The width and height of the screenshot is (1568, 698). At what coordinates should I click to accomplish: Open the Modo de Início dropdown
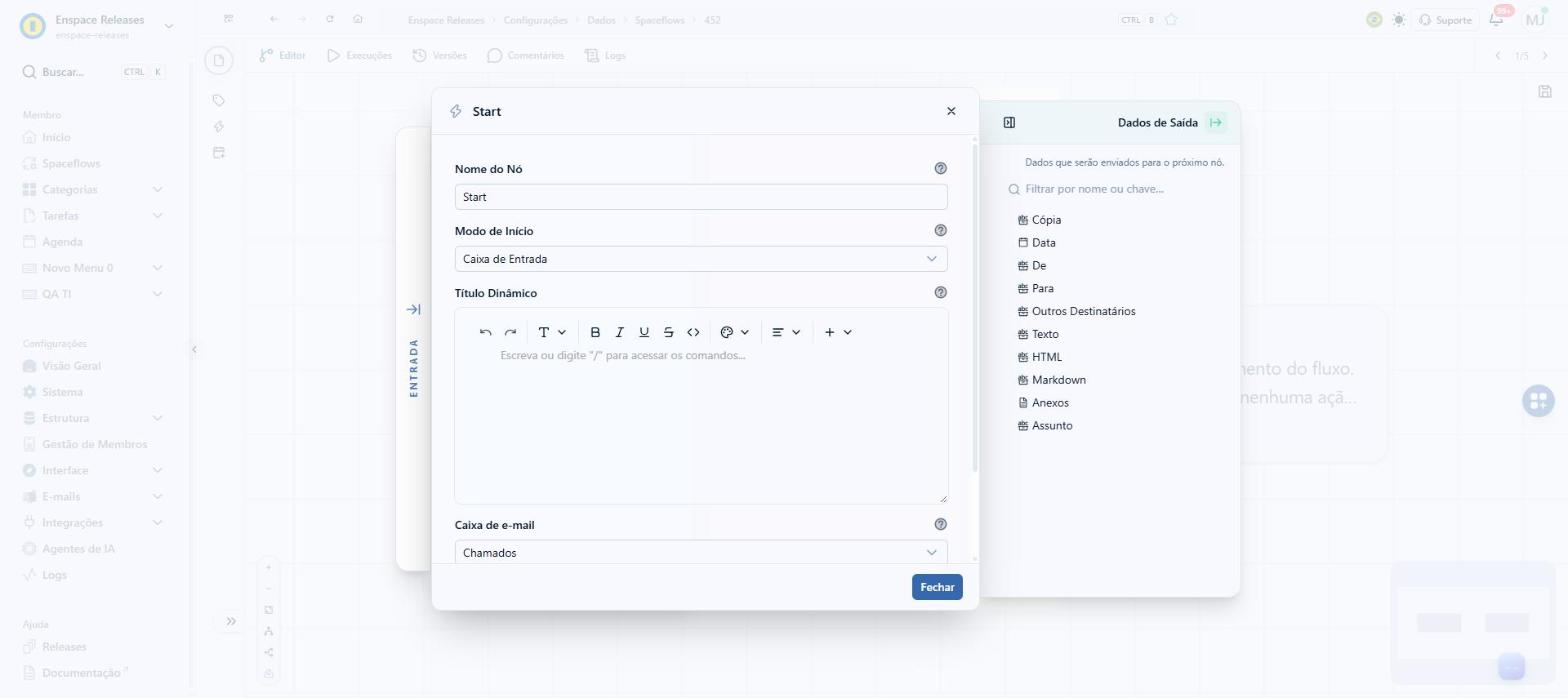pos(701,259)
